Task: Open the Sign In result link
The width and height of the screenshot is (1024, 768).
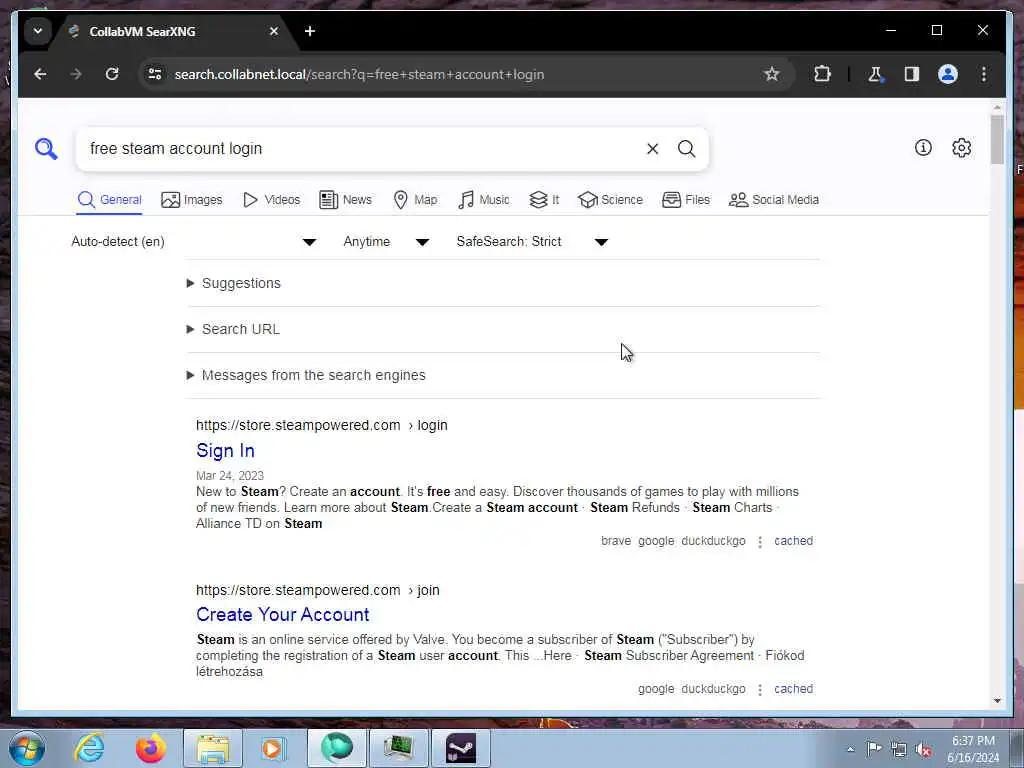Action: pyautogui.click(x=225, y=451)
